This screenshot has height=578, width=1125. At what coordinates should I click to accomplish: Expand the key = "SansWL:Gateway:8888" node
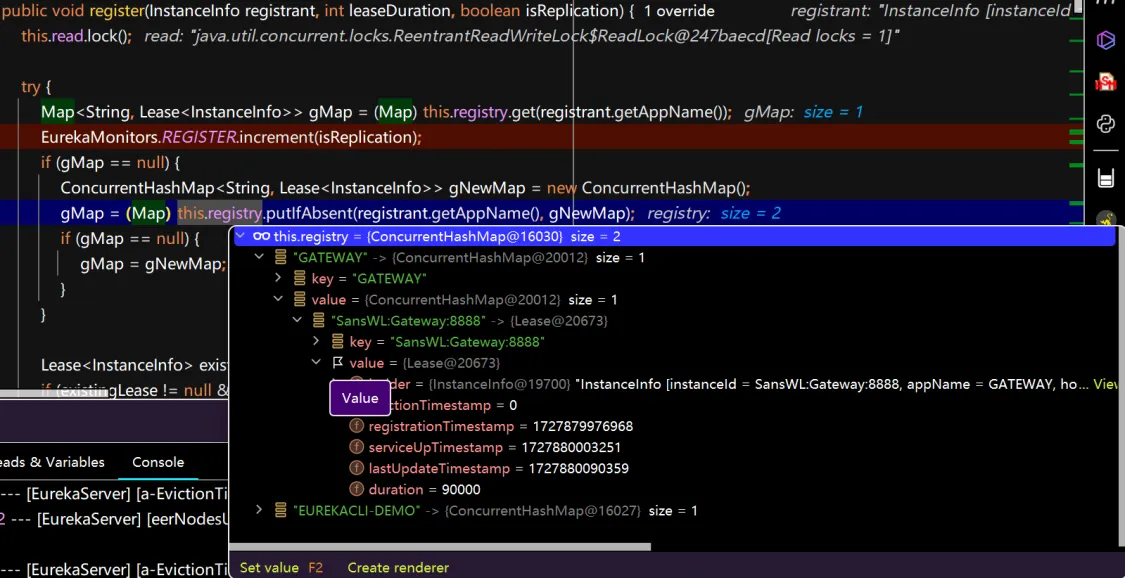317,342
